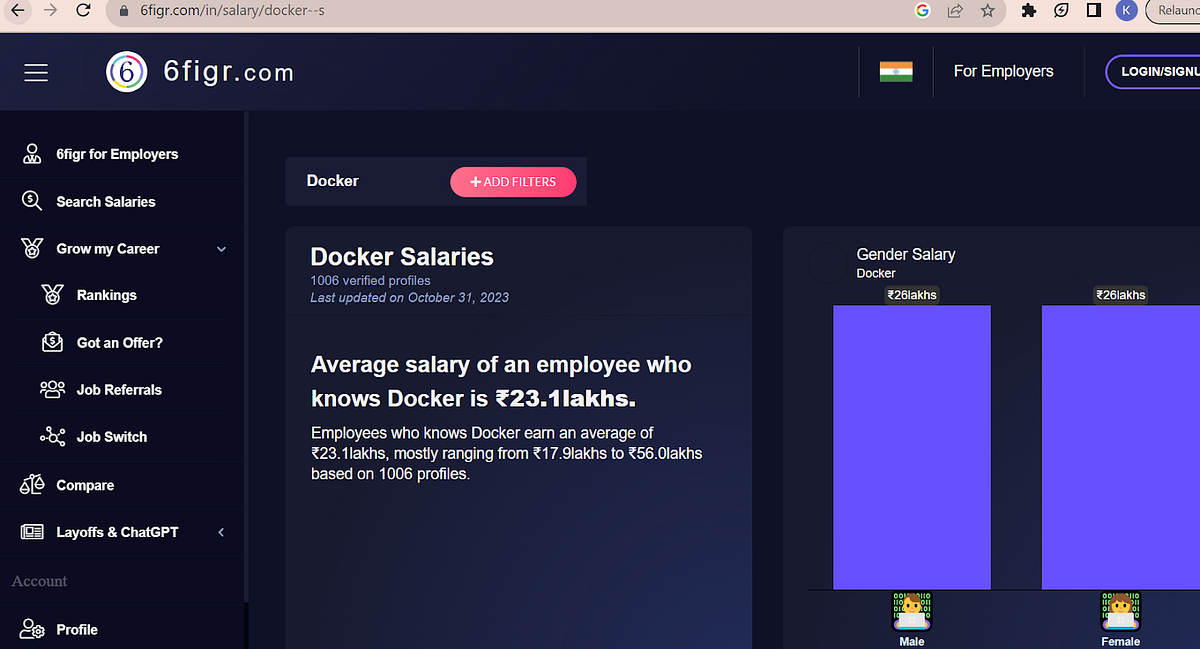Click the 6figr for Employers sidebar icon
The image size is (1200, 649).
(x=32, y=154)
